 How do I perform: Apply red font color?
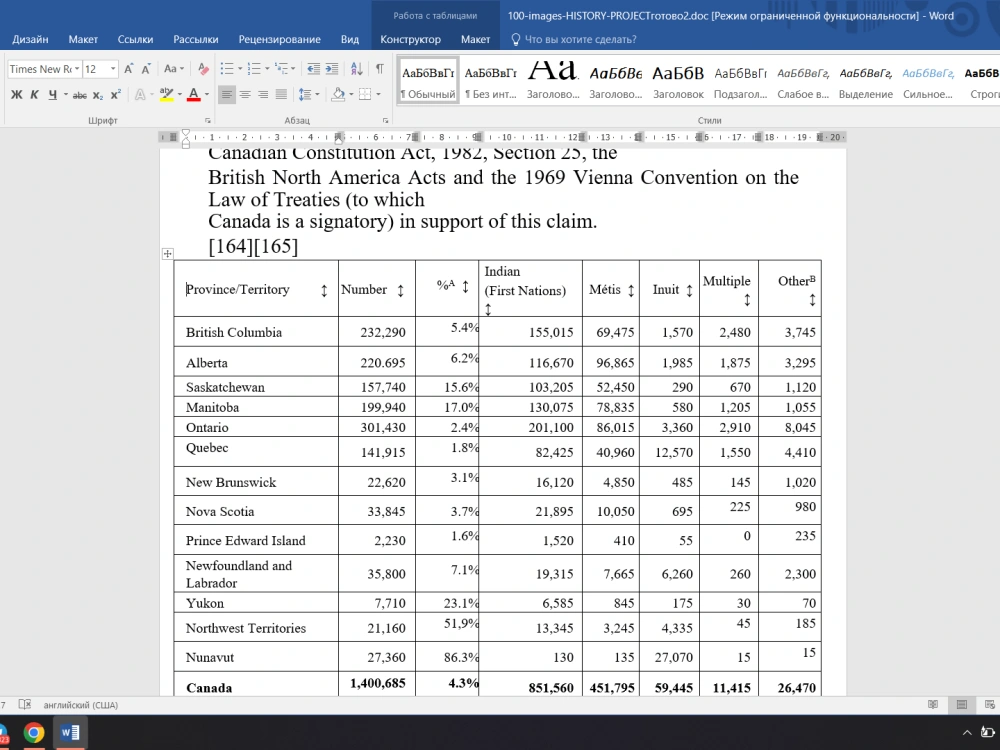click(194, 95)
